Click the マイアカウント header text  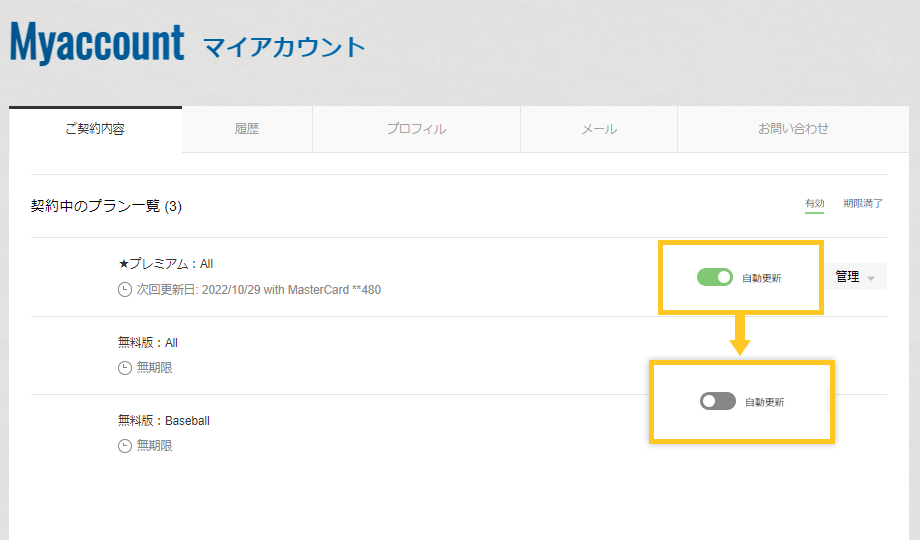(x=284, y=47)
